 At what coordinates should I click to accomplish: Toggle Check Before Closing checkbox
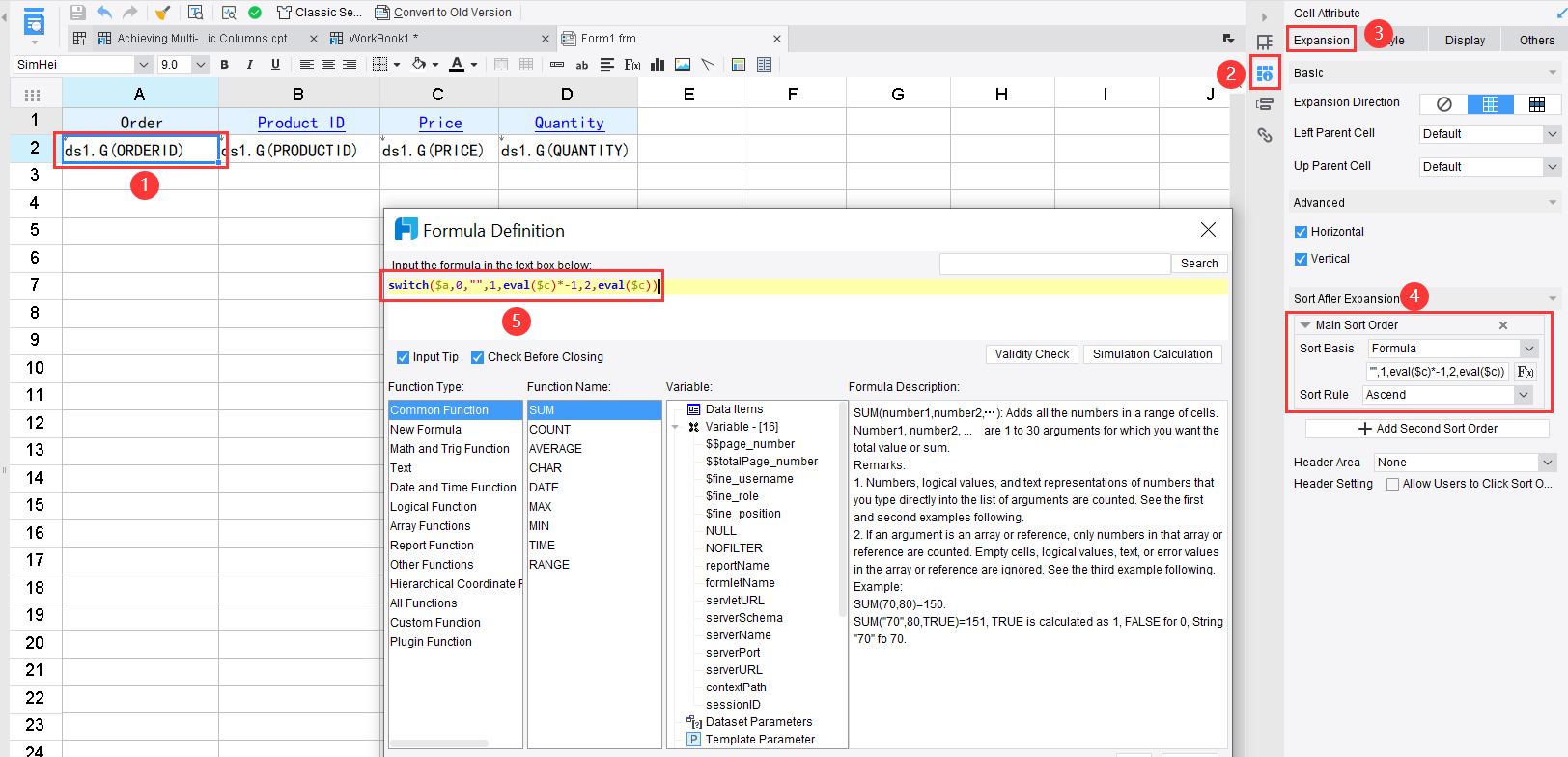pyautogui.click(x=477, y=357)
